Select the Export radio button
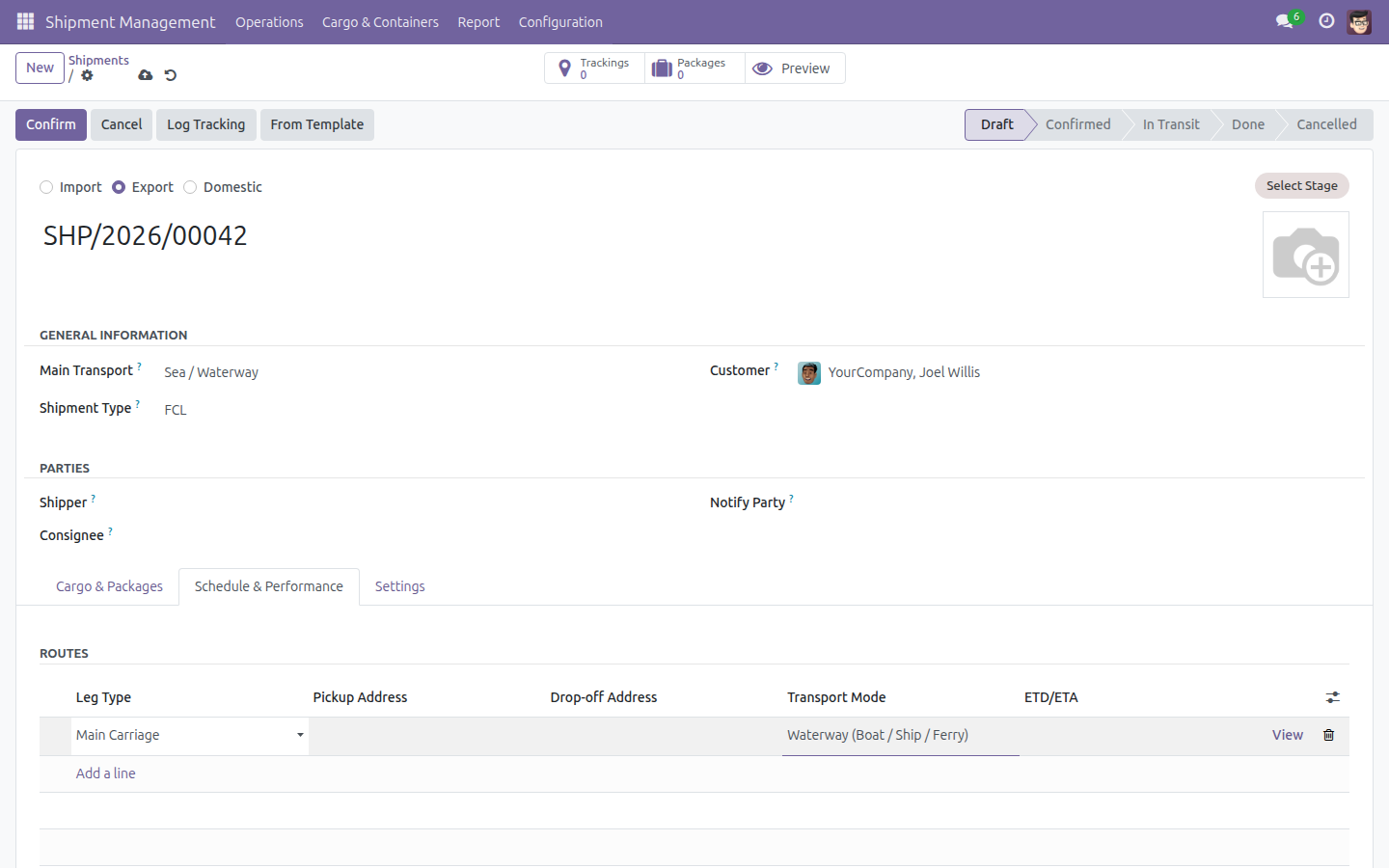The height and width of the screenshot is (868, 1389). pos(119,187)
